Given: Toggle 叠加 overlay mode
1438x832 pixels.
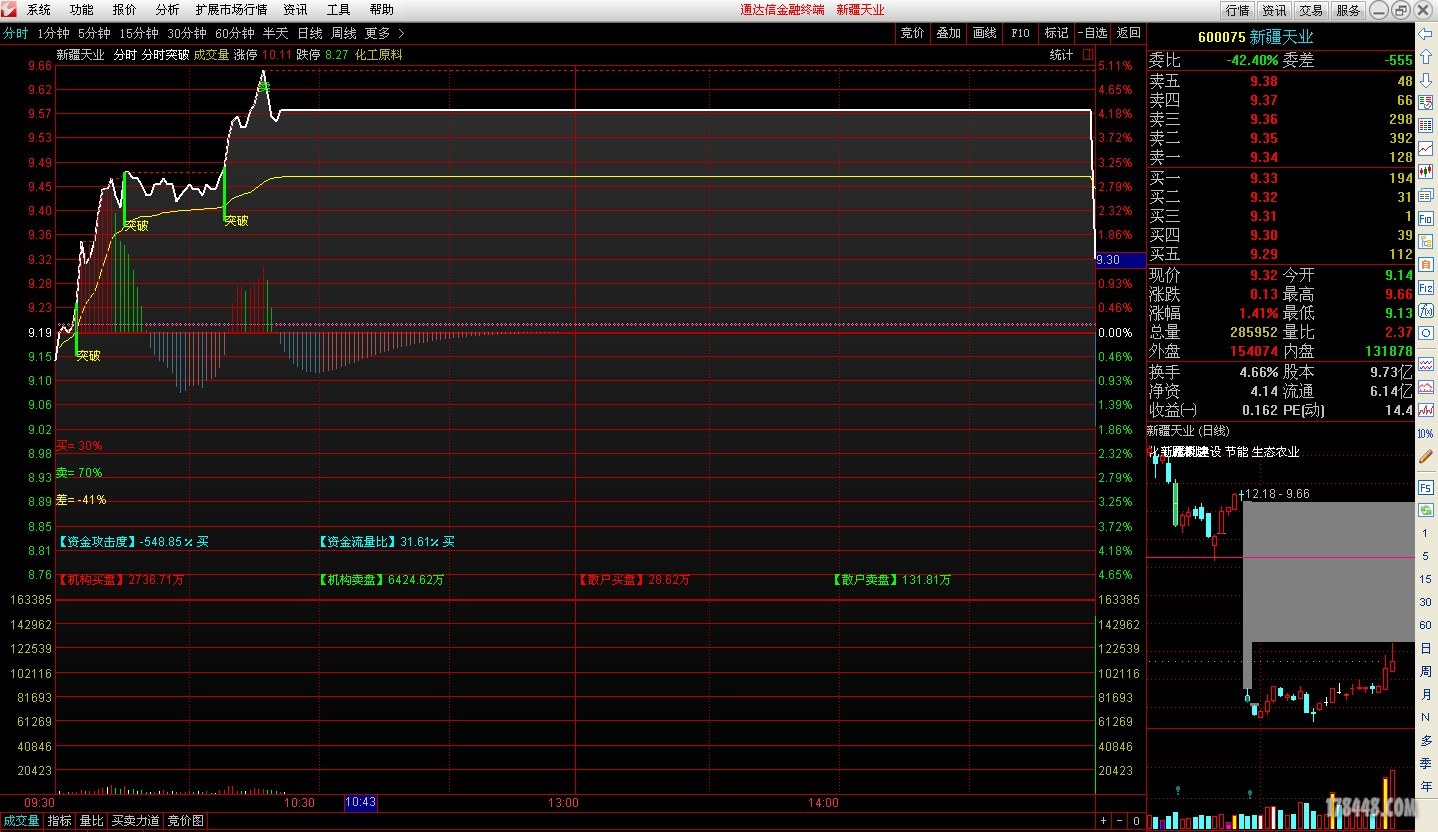Looking at the screenshot, I should point(948,33).
